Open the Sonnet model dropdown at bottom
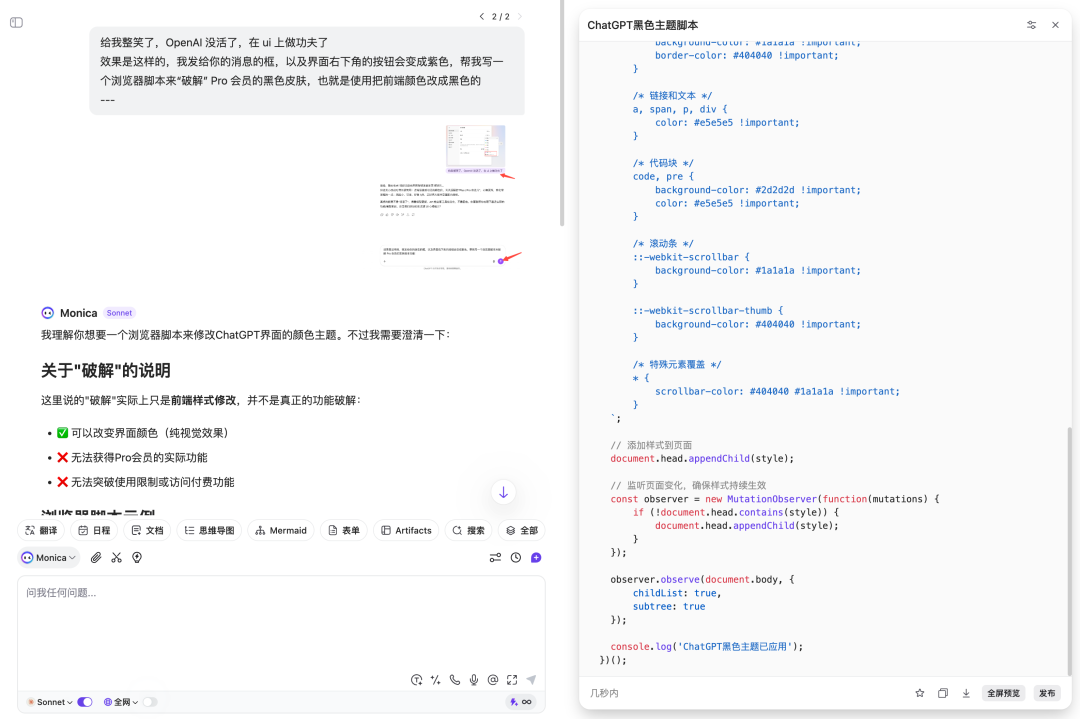Image resolution: width=1080 pixels, height=719 pixels. click(50, 702)
